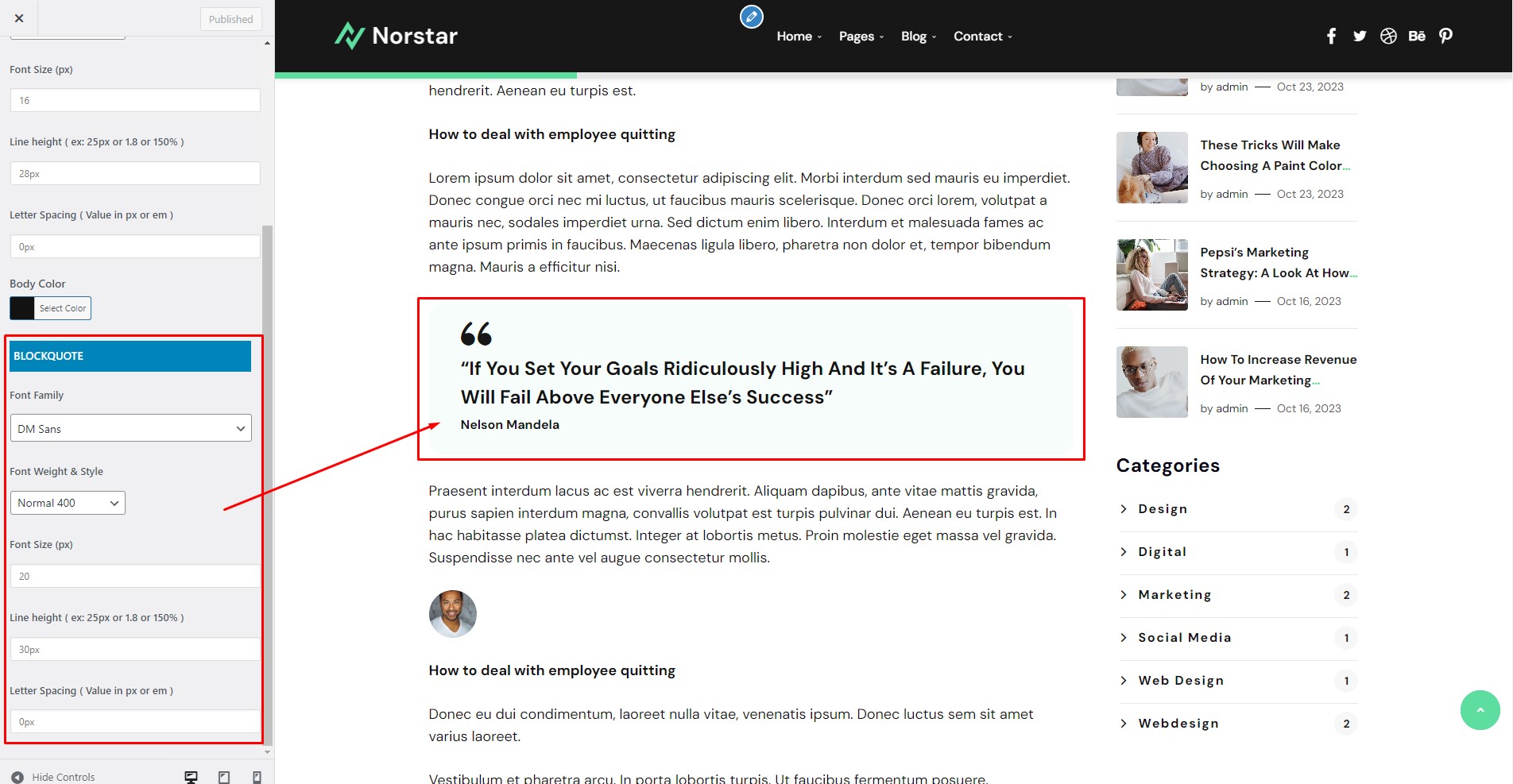1513x784 pixels.
Task: Click thumbnail of Pepsi's Marketing post
Action: [x=1152, y=275]
